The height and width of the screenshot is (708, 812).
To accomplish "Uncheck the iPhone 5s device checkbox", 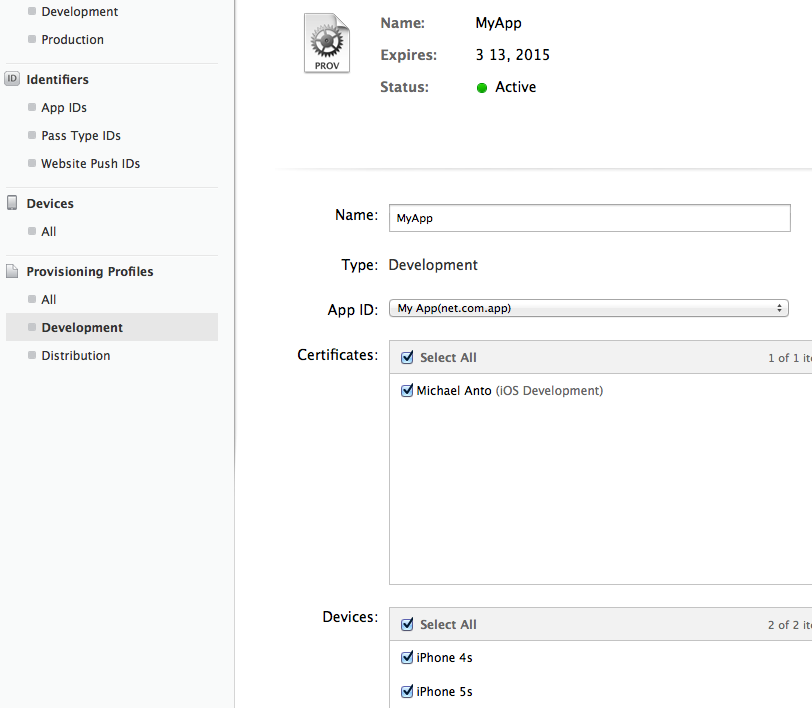I will [x=407, y=692].
